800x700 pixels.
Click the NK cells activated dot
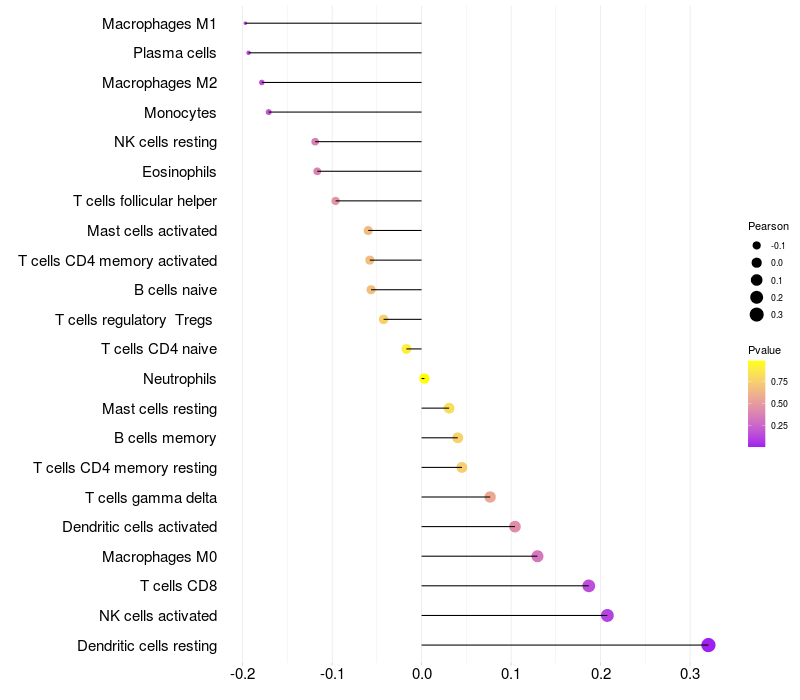pyautogui.click(x=607, y=615)
